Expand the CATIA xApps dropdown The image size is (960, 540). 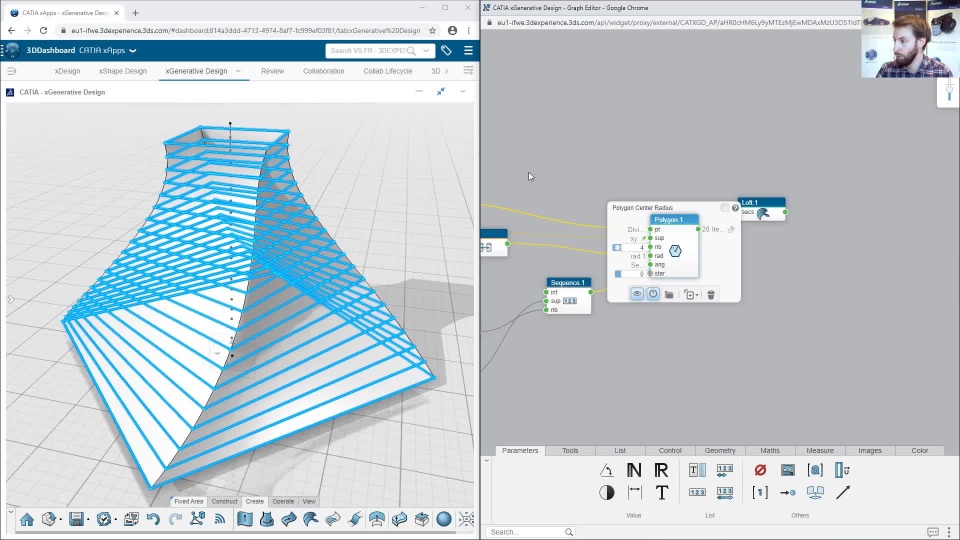pos(133,51)
